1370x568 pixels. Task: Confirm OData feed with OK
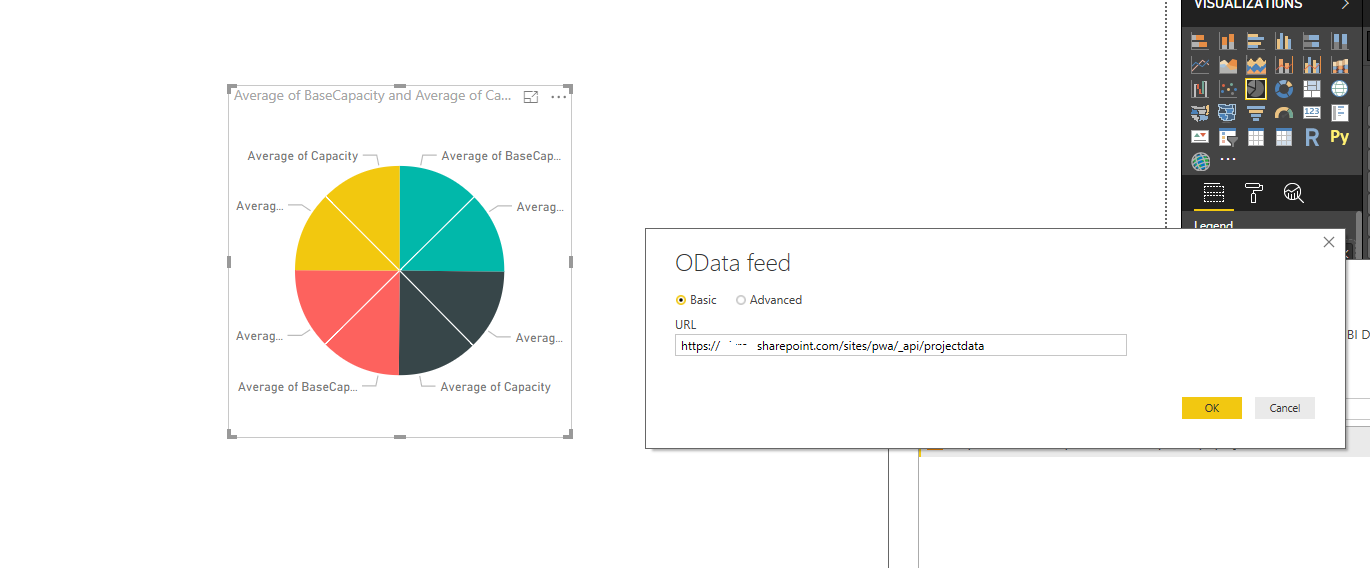(1212, 408)
